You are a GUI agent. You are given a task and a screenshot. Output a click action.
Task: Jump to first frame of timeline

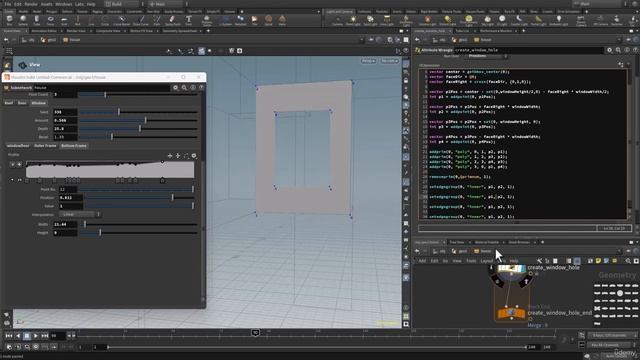[9, 336]
